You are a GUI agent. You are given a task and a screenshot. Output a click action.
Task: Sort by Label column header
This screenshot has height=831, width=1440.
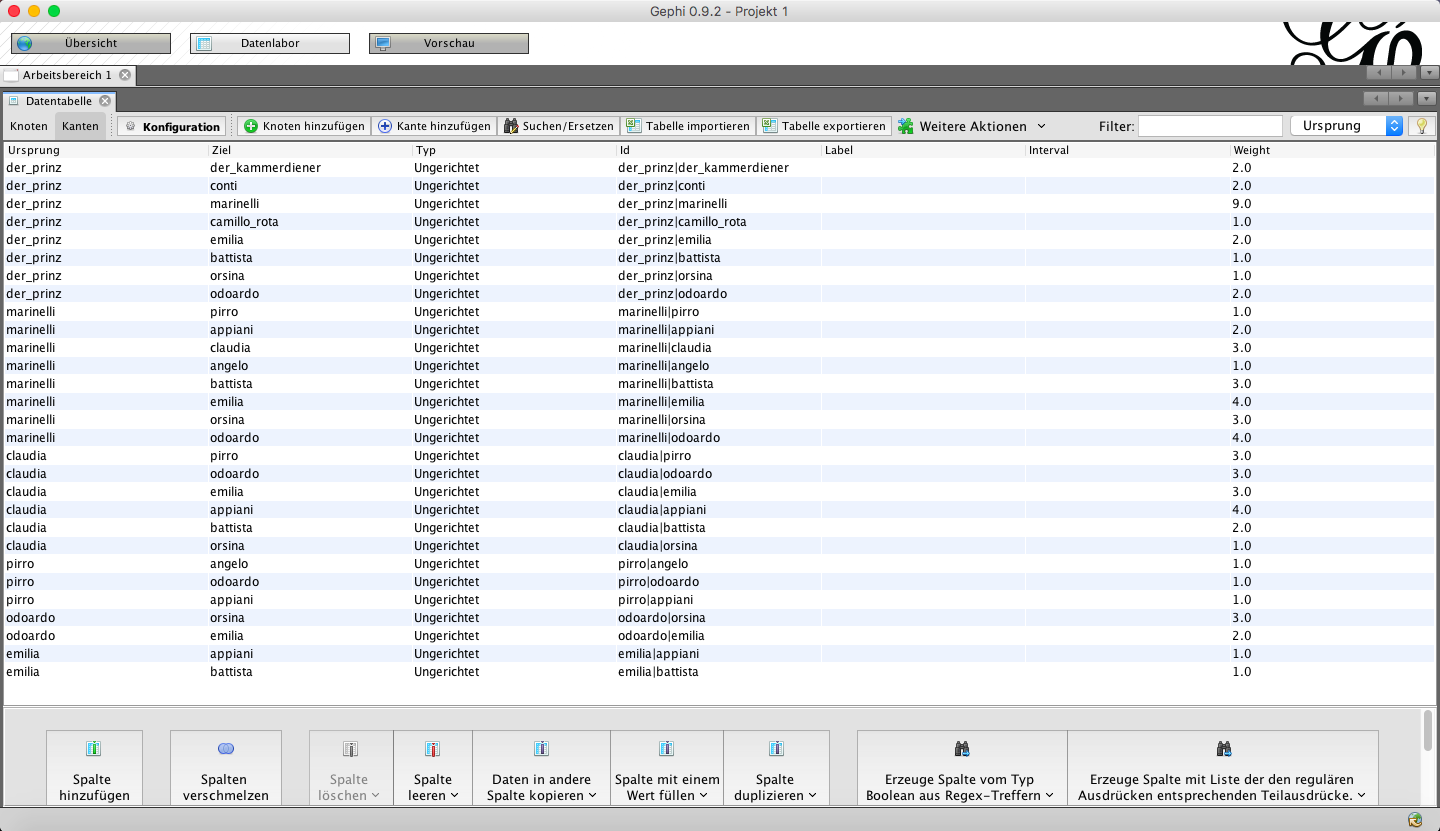point(922,150)
